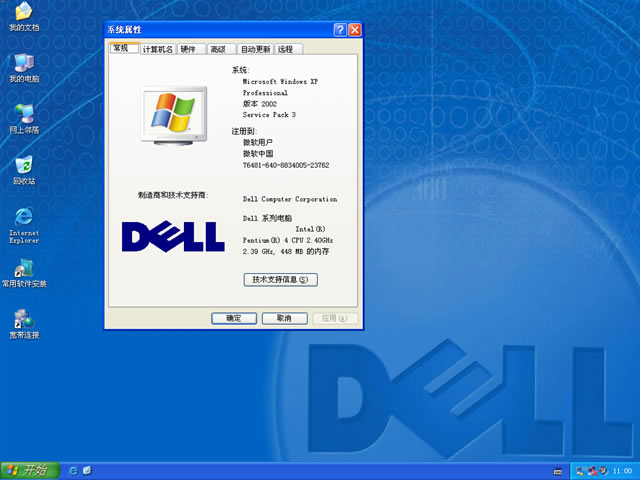Click the second quick launch icon beside IE
This screenshot has height=480, width=640.
click(x=87, y=471)
